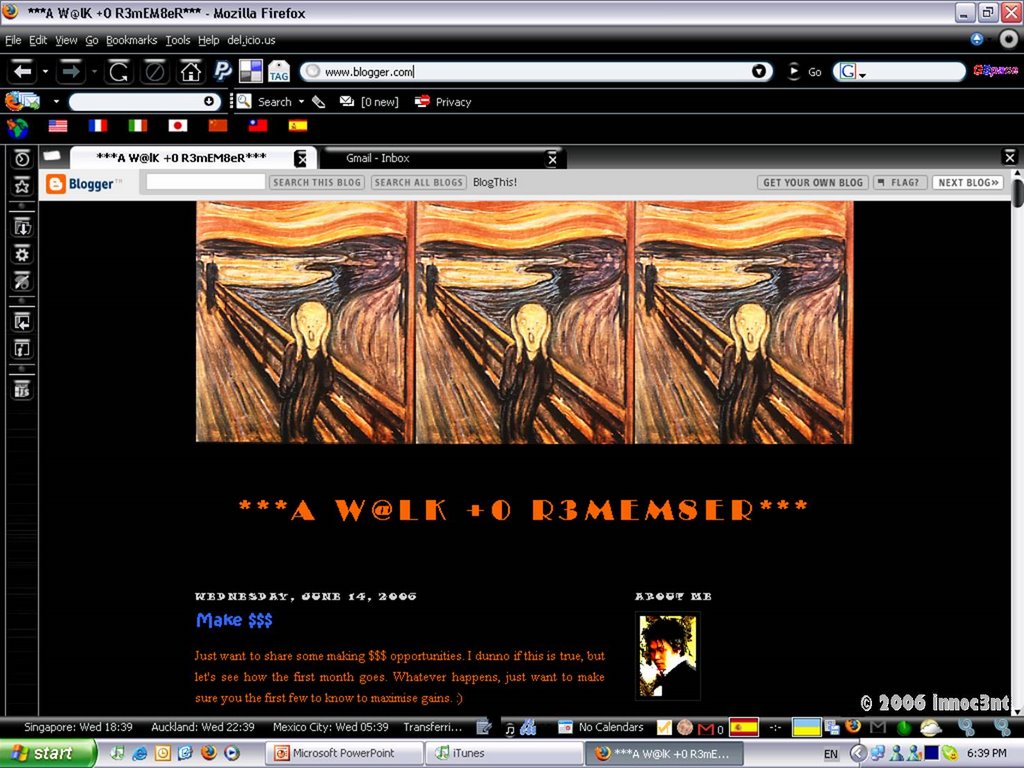Viewport: 1024px width, 768px height.
Task: Select the France flag icon
Action: (98, 125)
